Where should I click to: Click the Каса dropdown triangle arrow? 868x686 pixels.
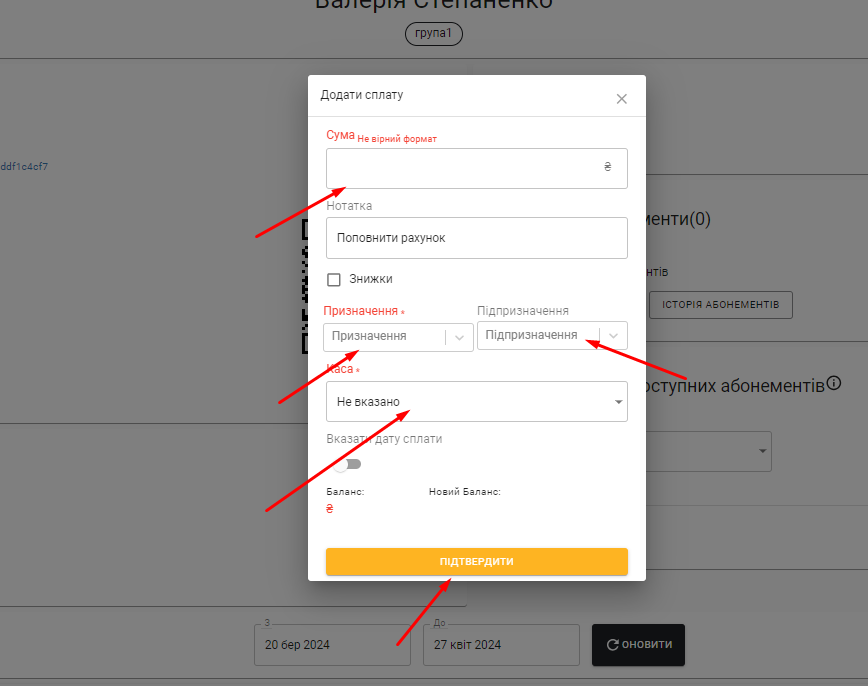(618, 401)
